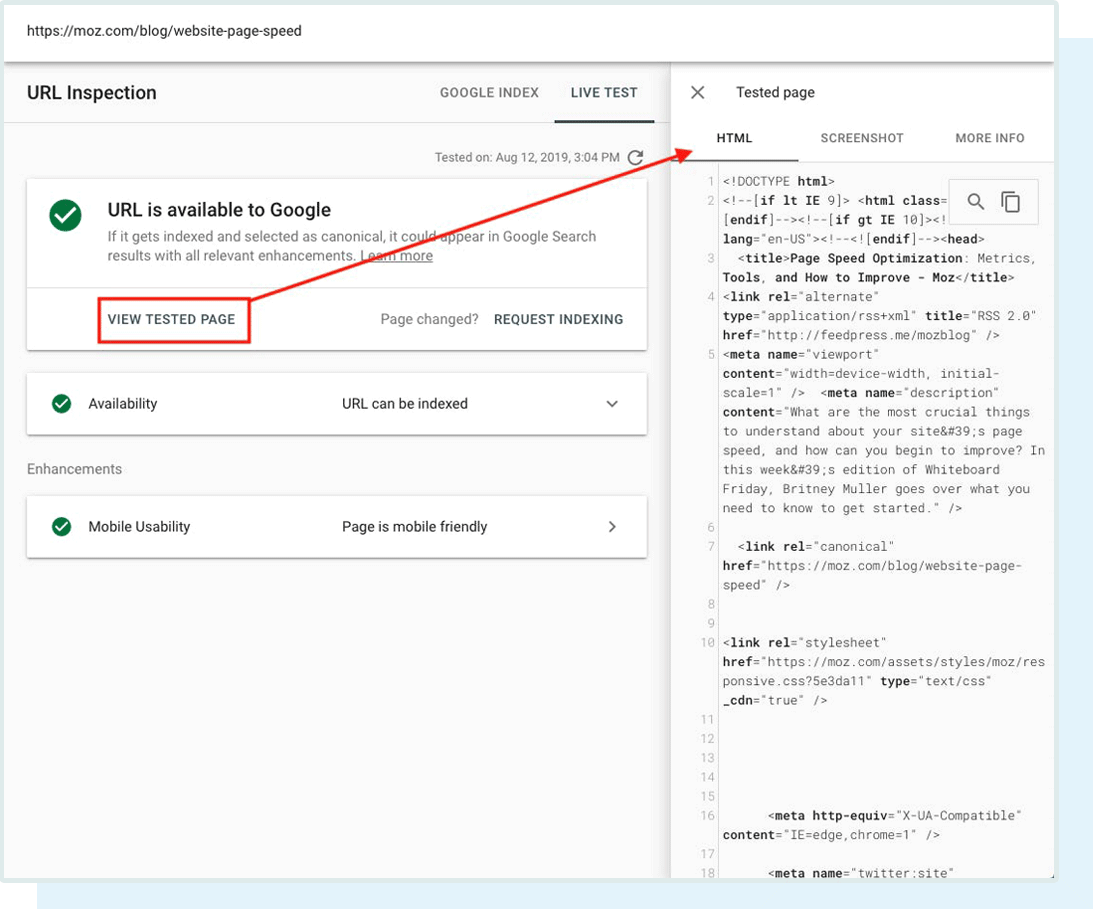Viewport: 1093px width, 909px height.
Task: Click Request Indexing button
Action: pyautogui.click(x=558, y=319)
